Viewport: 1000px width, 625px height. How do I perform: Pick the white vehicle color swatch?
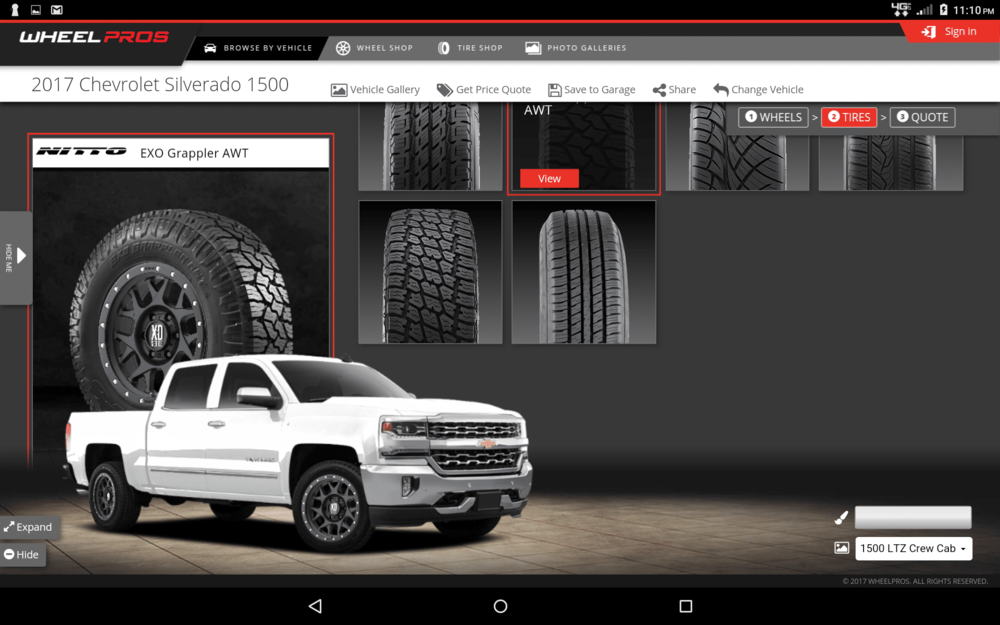[x=913, y=517]
